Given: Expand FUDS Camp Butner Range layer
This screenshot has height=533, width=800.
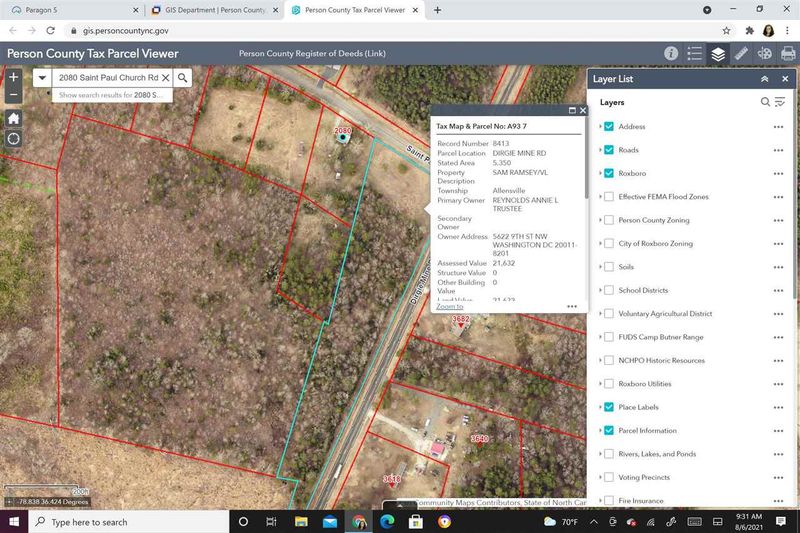Looking at the screenshot, I should (601, 337).
